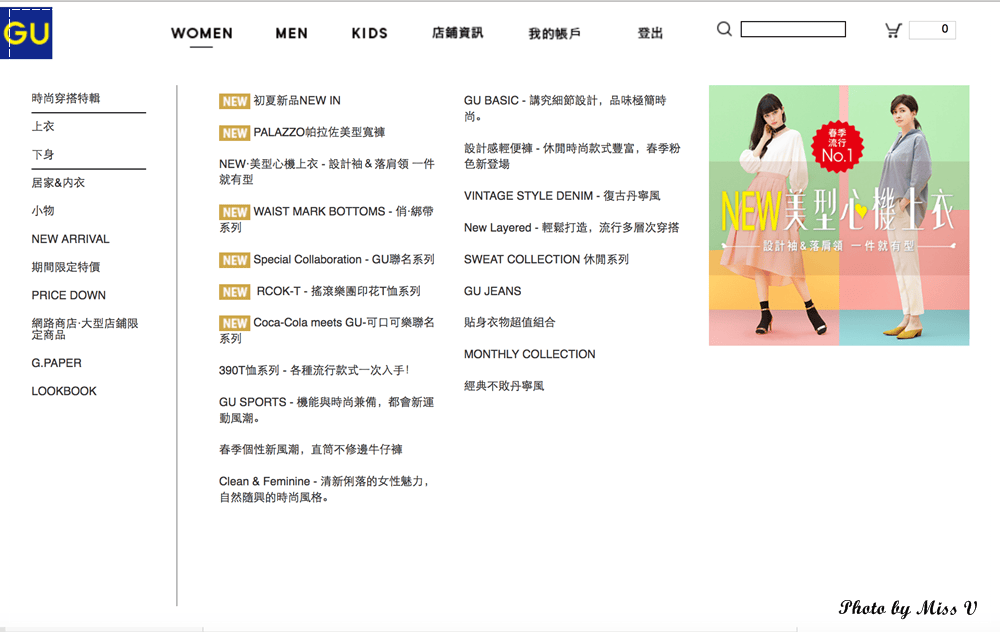This screenshot has height=632, width=1000.
Task: Open 貼身衣物超值組合 link
Action: click(510, 323)
